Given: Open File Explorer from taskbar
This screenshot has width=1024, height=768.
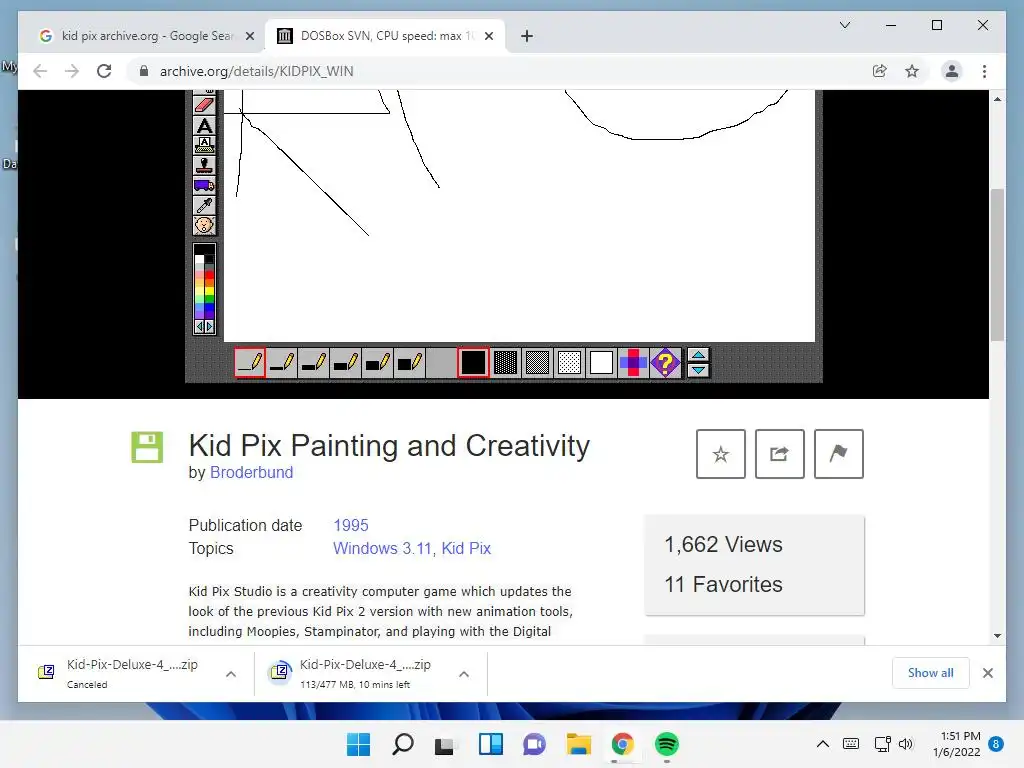Looking at the screenshot, I should tap(579, 744).
